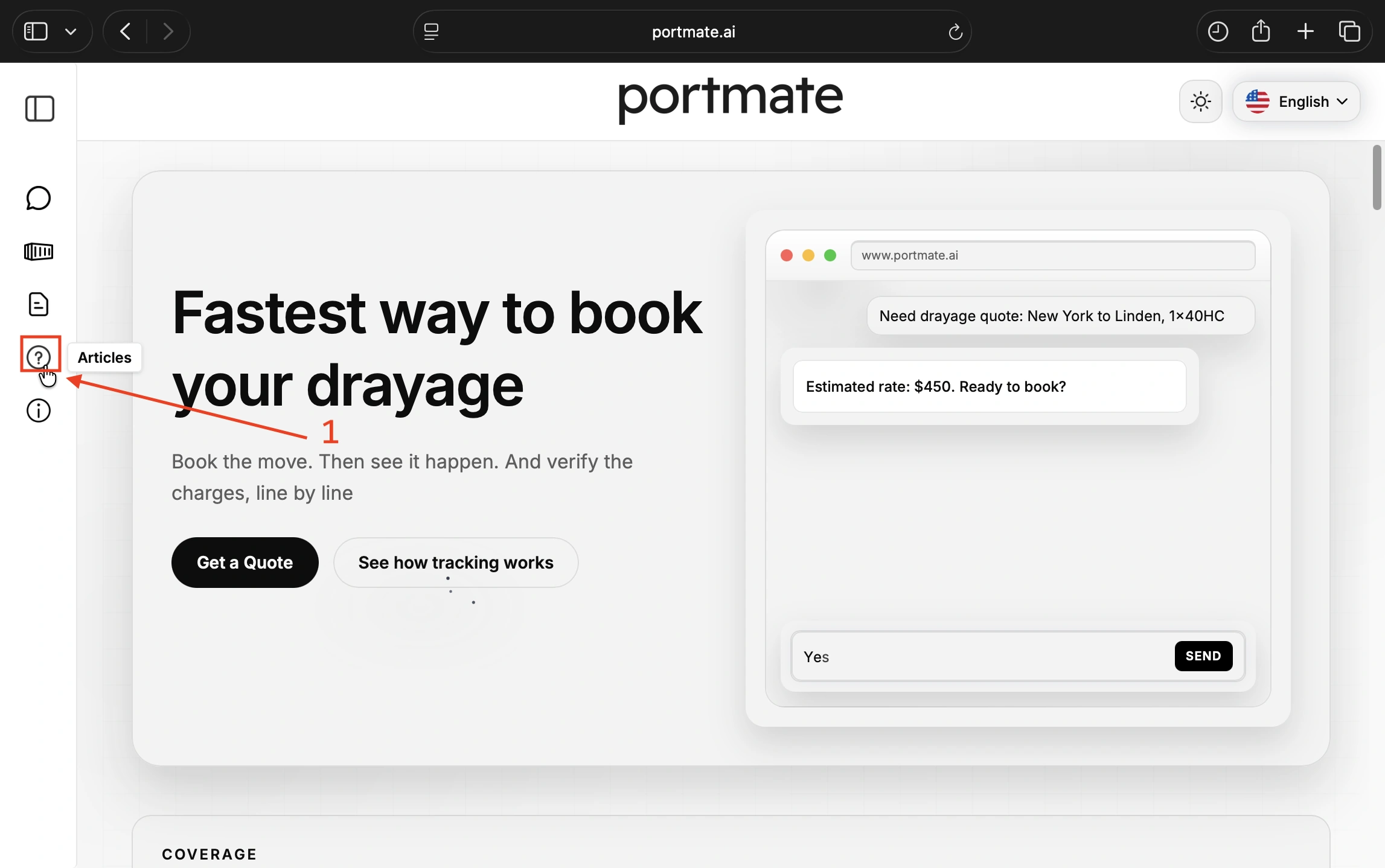1385x868 pixels.
Task: Open the chat bubble icon in sidebar
Action: coord(39,198)
